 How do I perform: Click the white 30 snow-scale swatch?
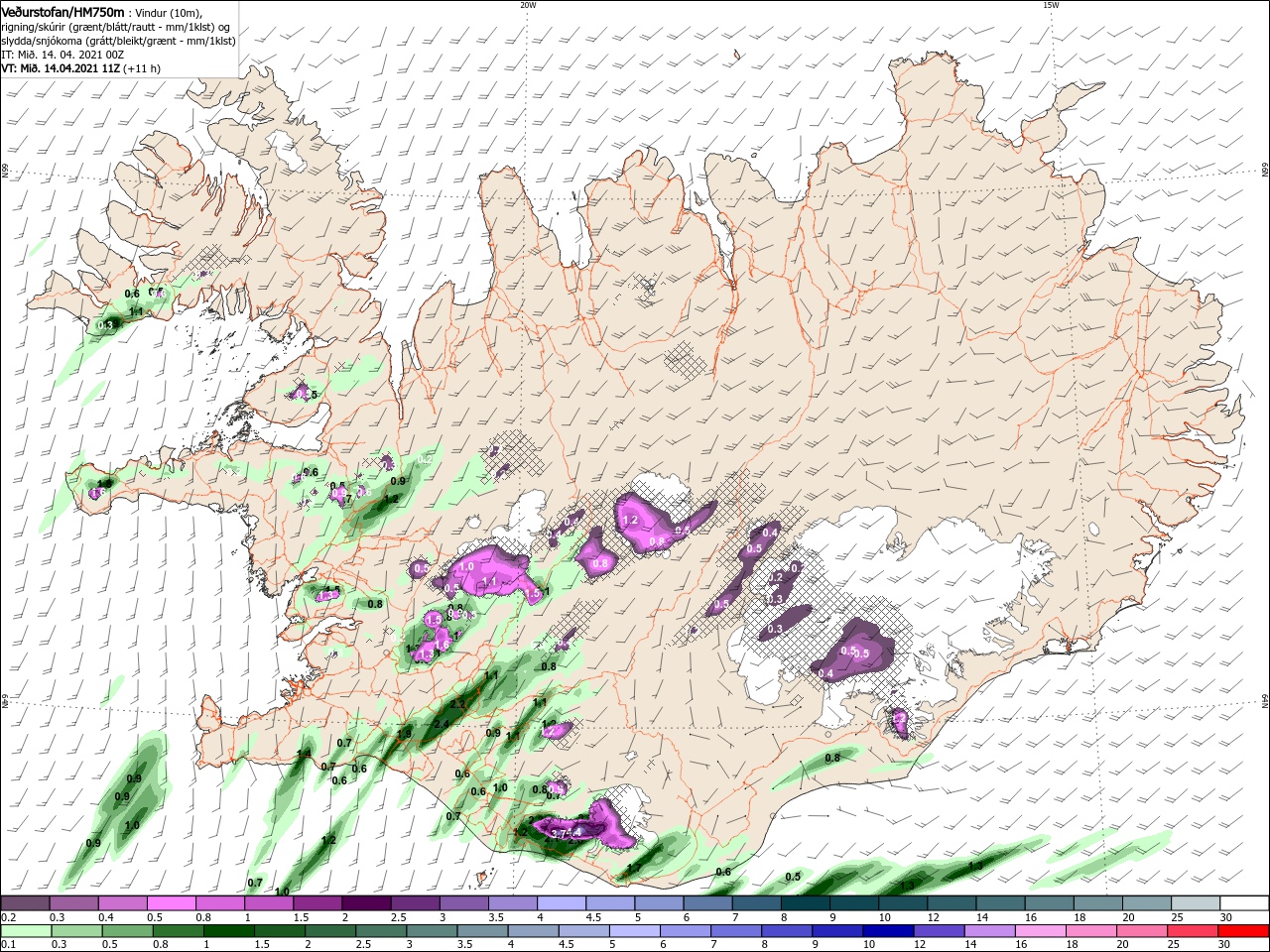pos(1245,903)
